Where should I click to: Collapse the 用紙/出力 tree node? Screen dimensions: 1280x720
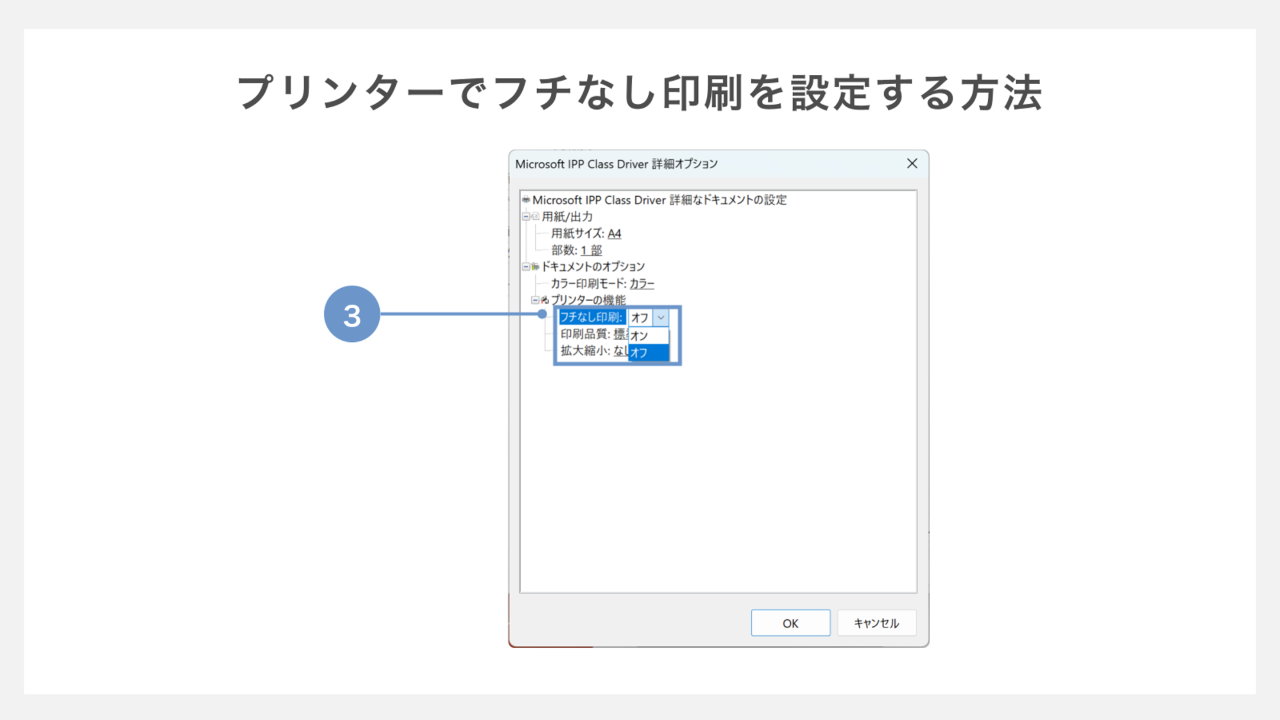(x=526, y=216)
